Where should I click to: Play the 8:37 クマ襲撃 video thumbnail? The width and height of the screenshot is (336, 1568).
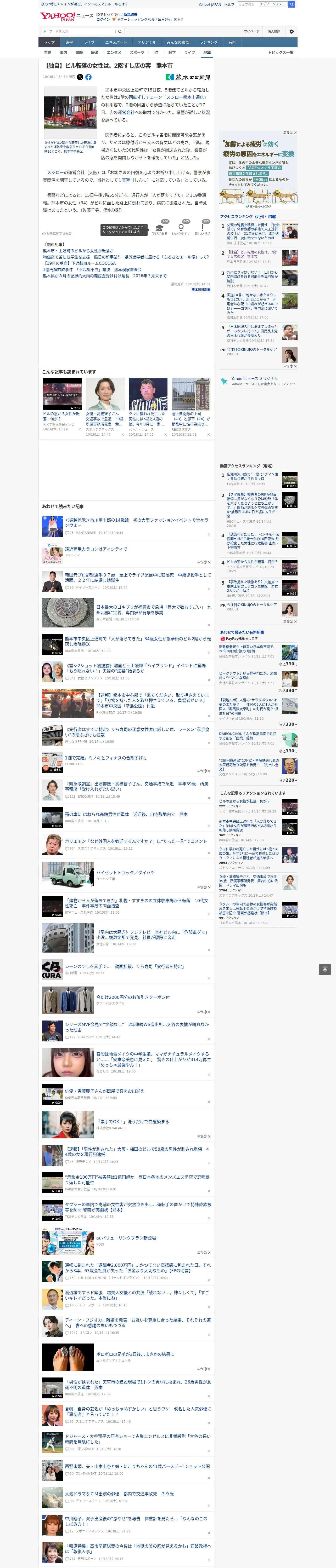(x=290, y=500)
